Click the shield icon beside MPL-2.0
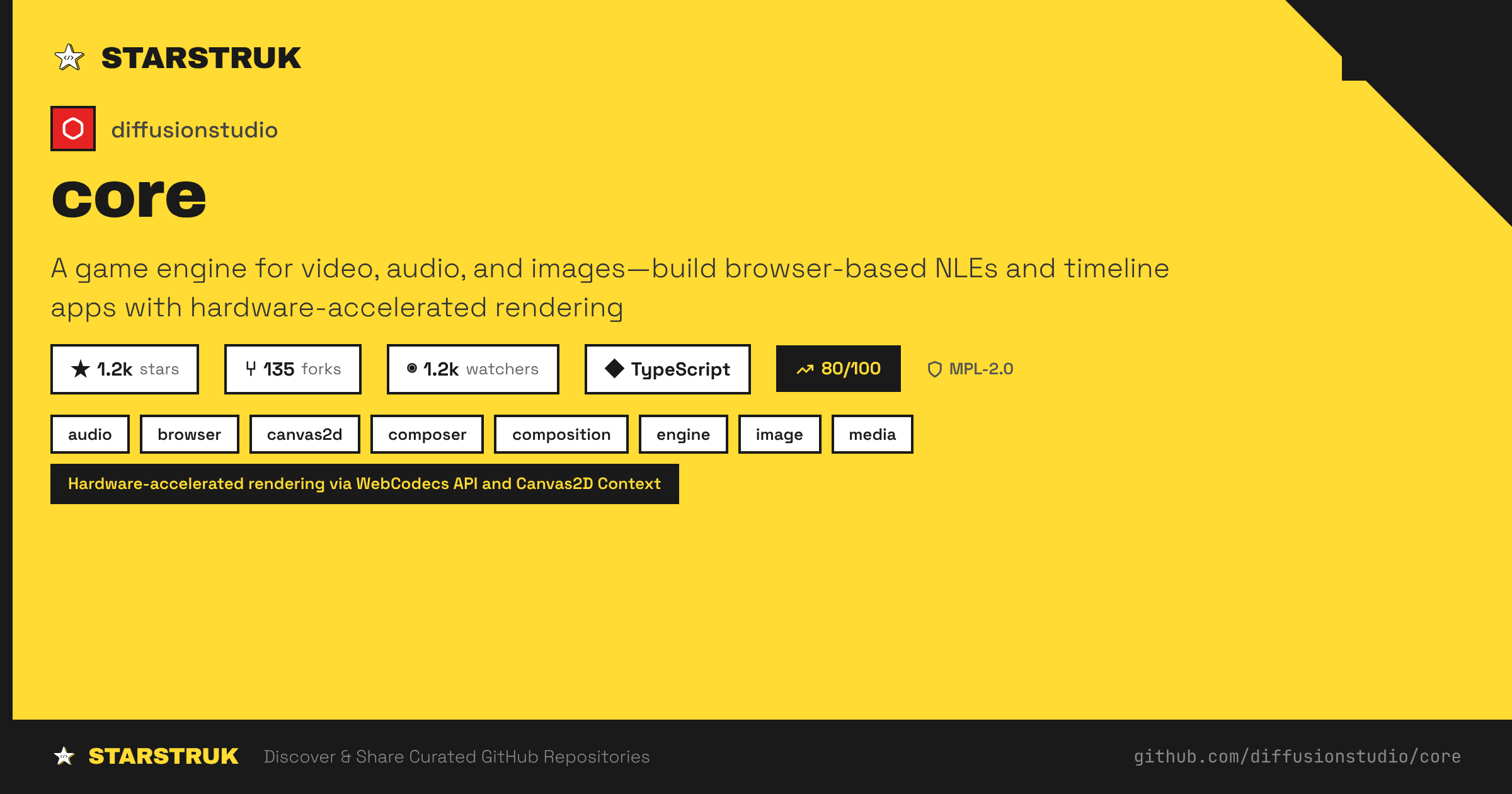Screen dimensions: 1512x794 (x=935, y=369)
